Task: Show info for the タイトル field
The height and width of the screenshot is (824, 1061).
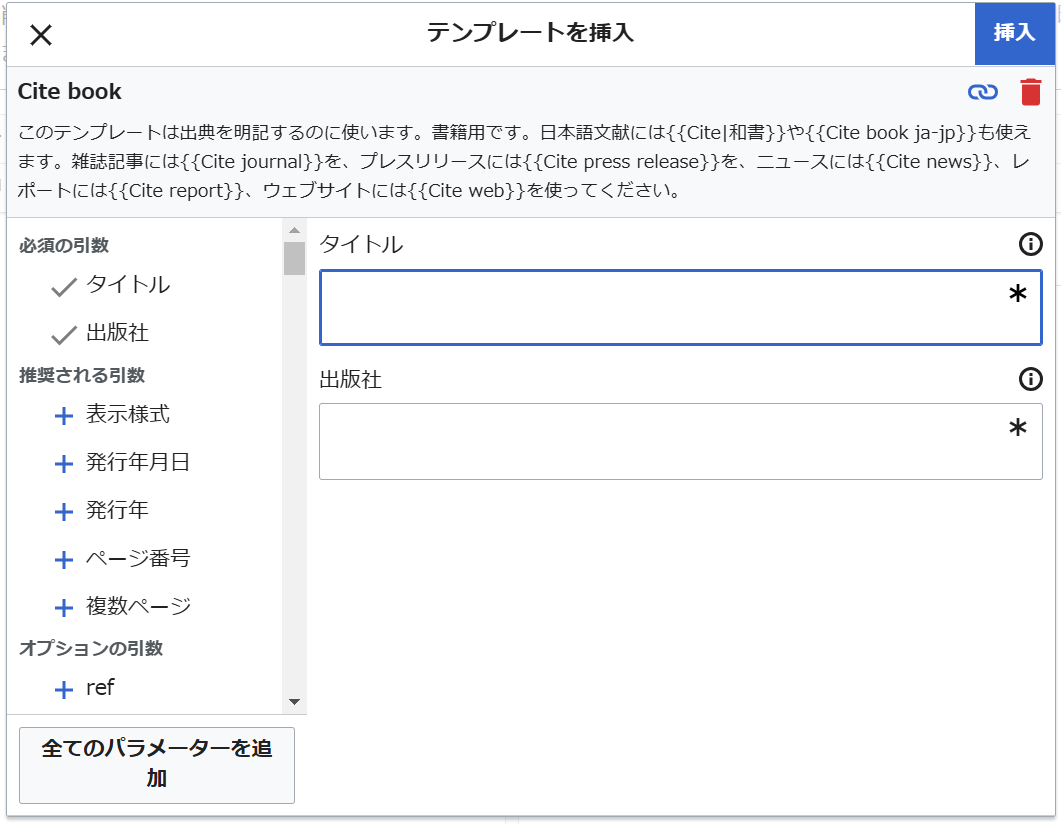Action: coord(1030,244)
